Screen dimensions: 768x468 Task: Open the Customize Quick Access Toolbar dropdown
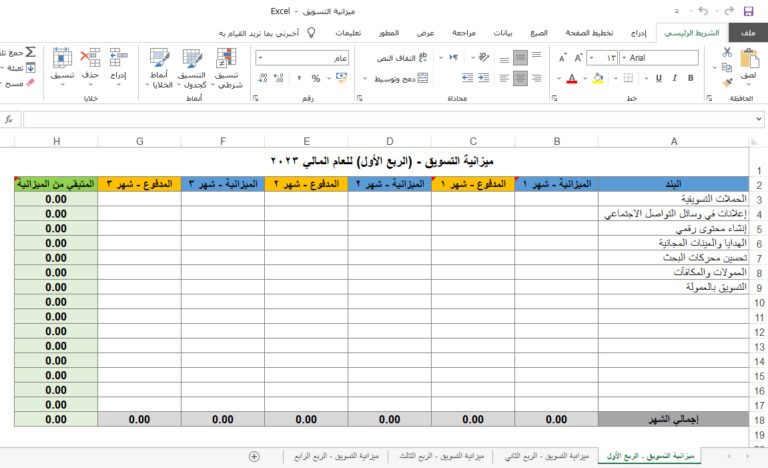pyautogui.click(x=677, y=11)
